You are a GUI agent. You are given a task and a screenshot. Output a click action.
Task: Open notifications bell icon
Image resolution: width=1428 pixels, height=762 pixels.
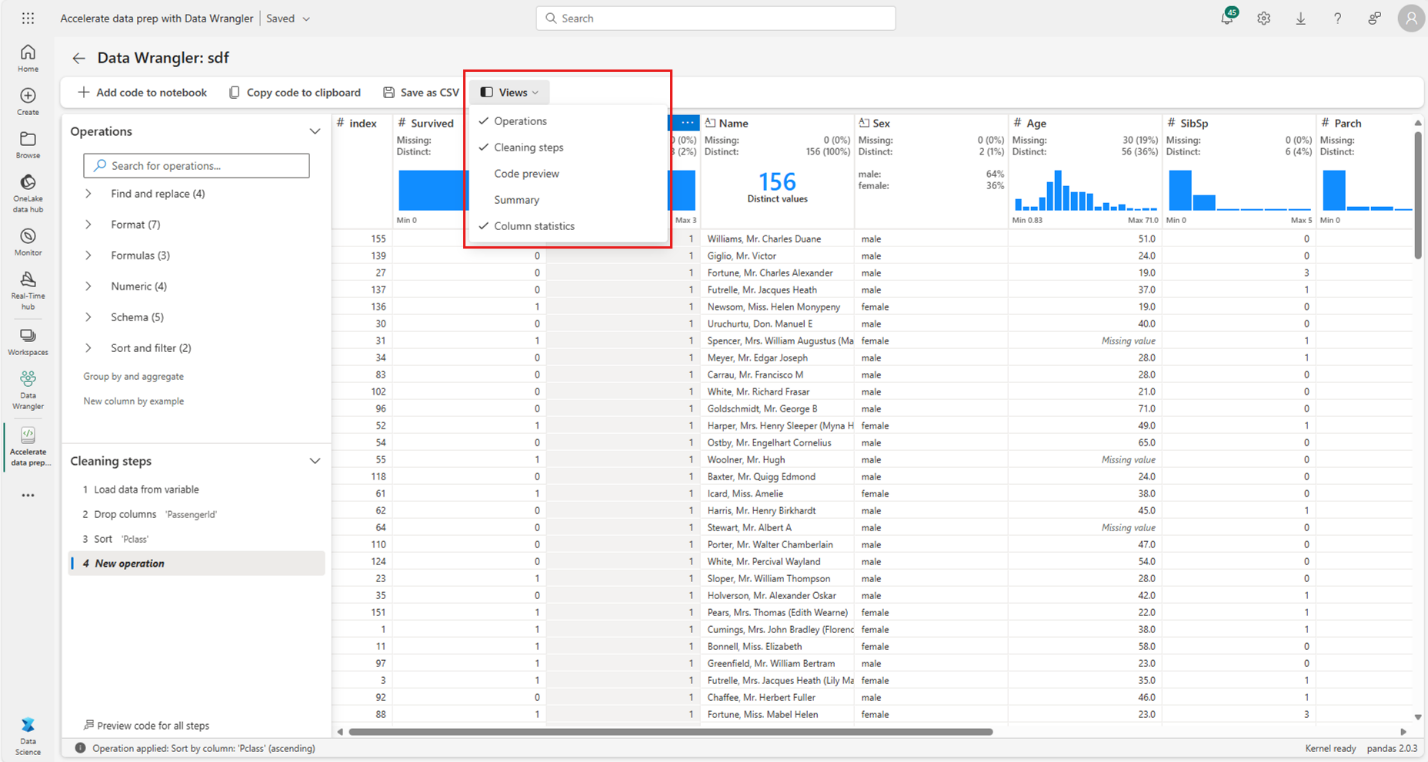(x=1227, y=18)
